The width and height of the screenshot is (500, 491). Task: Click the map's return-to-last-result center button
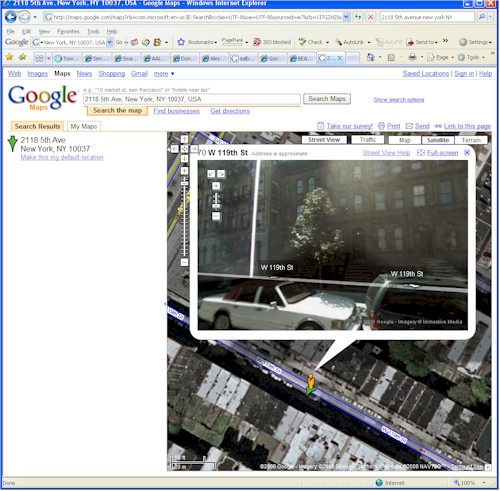pos(184,149)
